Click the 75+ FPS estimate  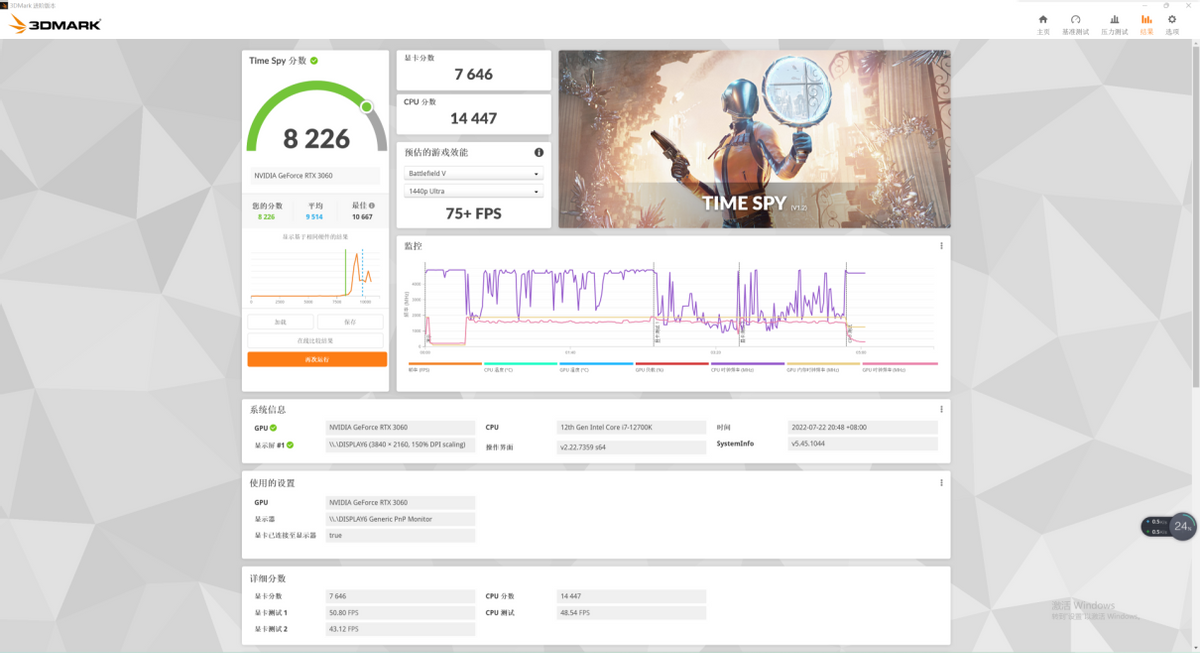pyautogui.click(x=474, y=213)
